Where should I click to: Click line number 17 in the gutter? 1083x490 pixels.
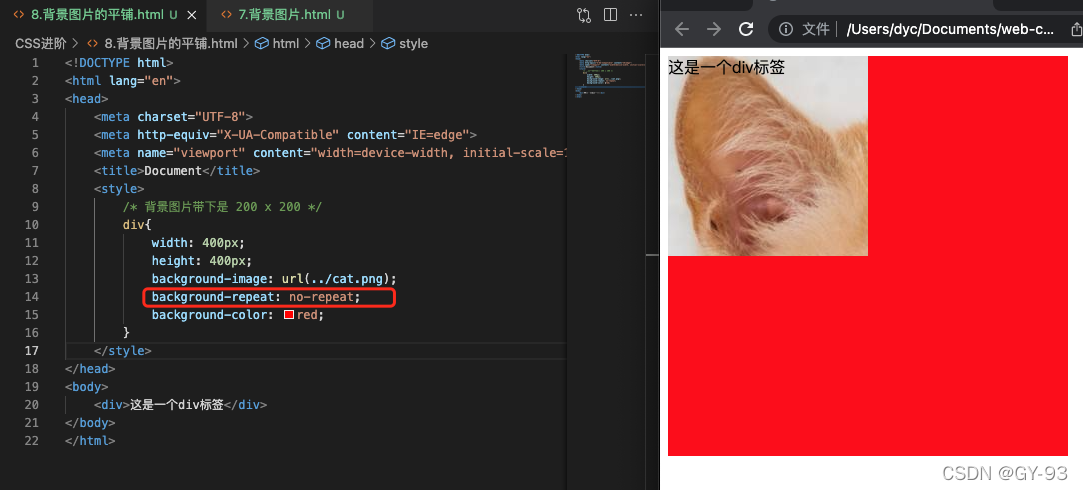[32, 350]
